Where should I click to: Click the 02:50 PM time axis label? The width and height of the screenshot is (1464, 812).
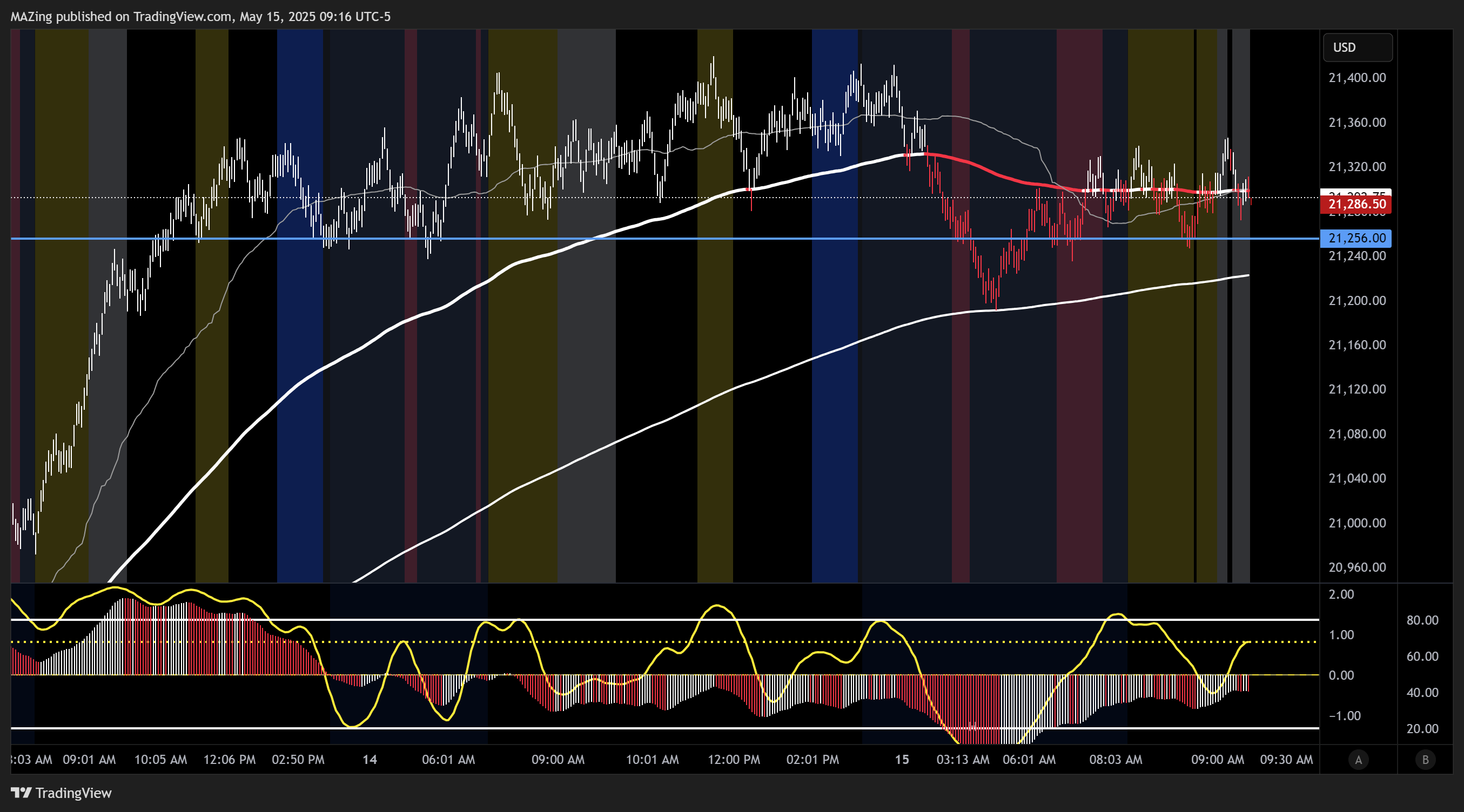(x=298, y=760)
